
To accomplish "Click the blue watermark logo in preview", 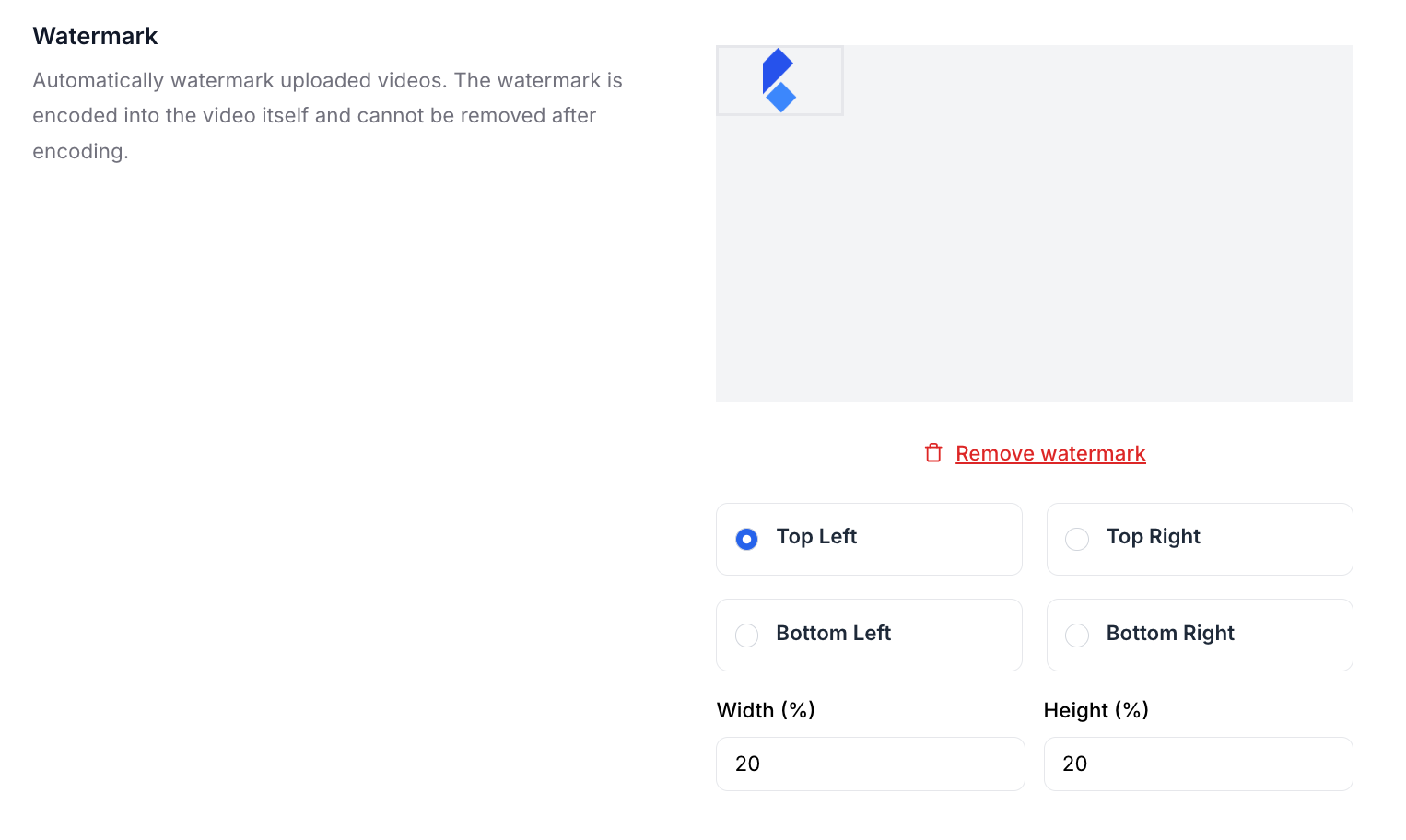I will 779,80.
